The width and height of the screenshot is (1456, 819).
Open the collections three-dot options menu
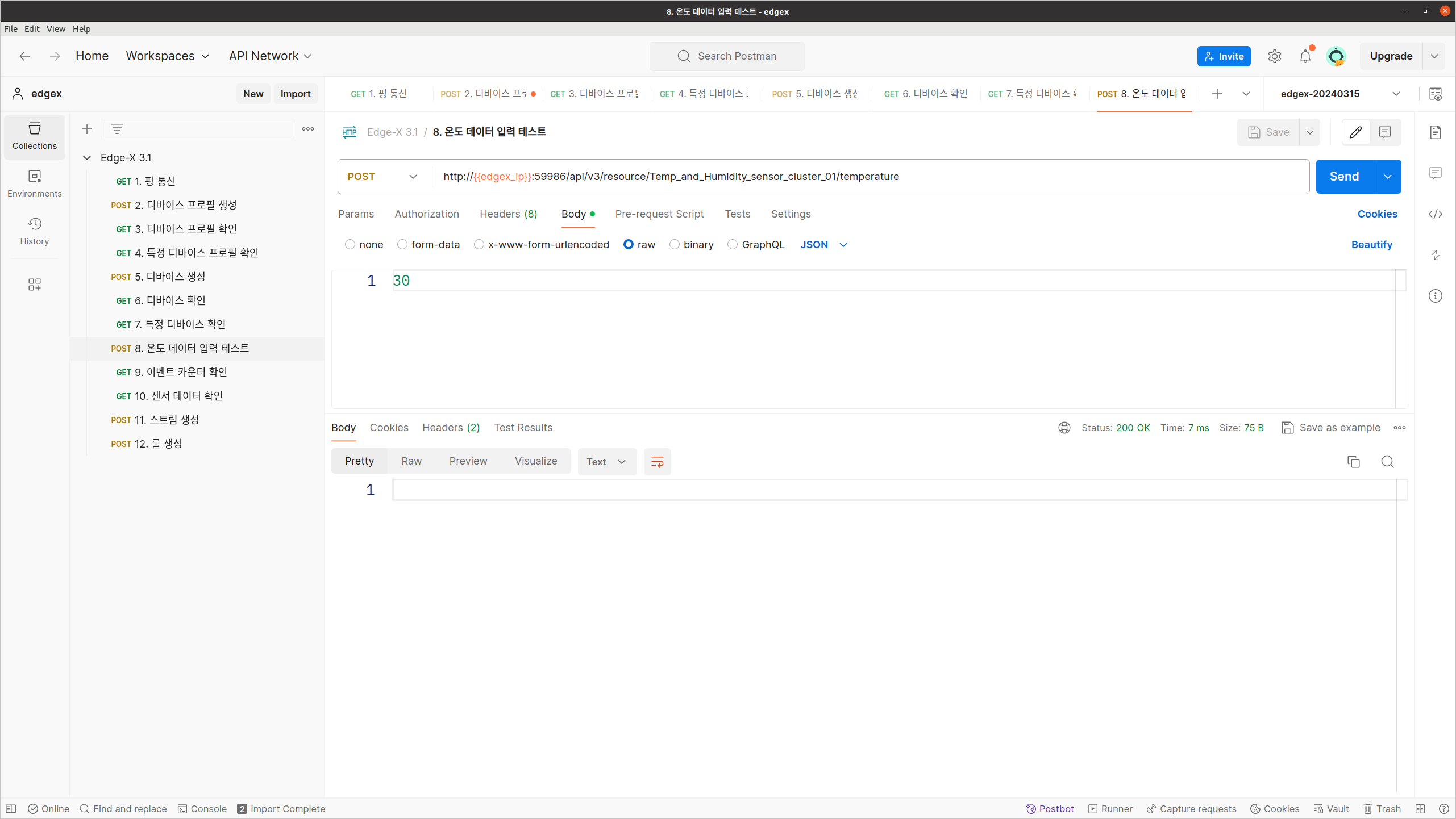tap(308, 129)
